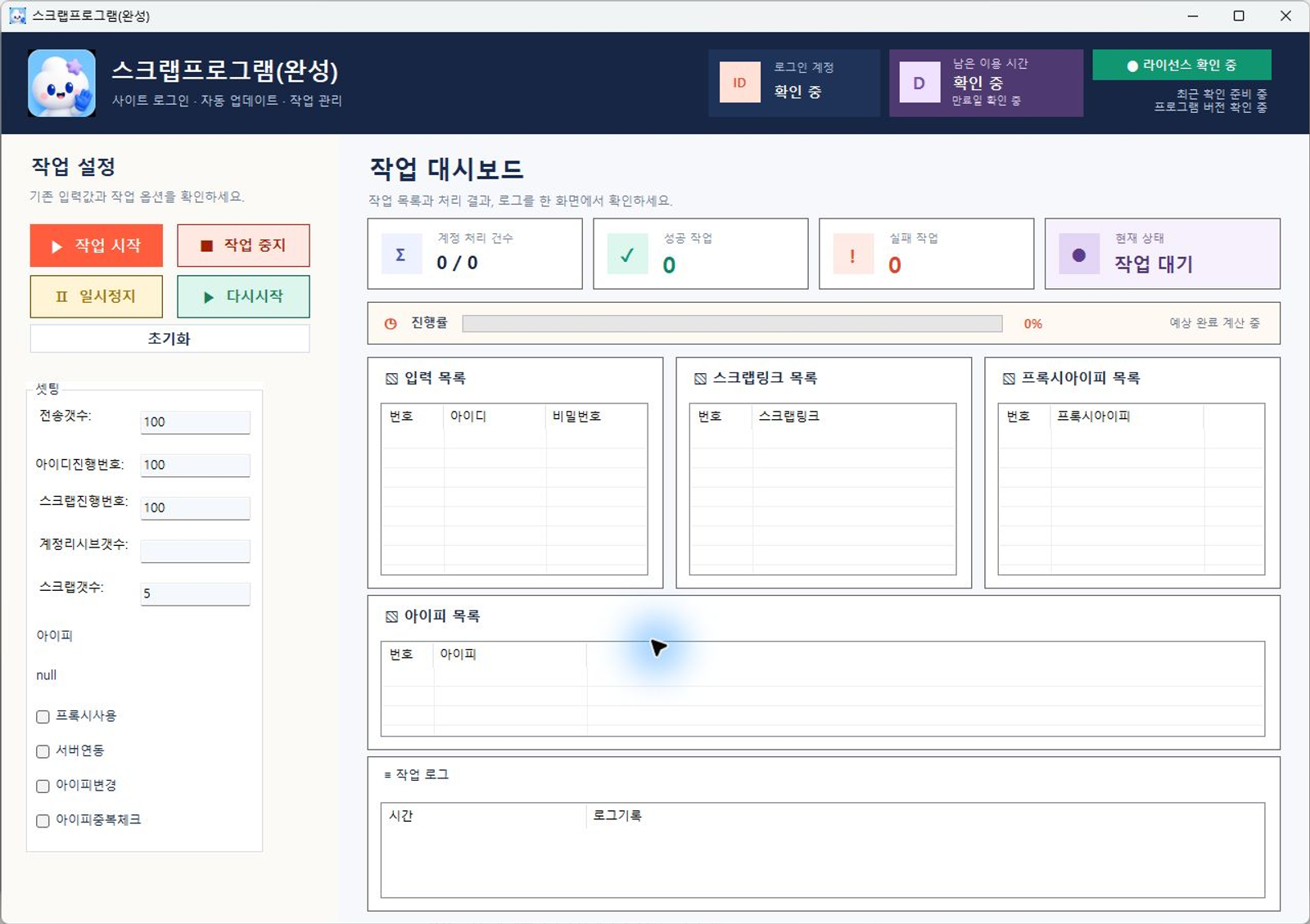The height and width of the screenshot is (924, 1310).
Task: Click the D badge icon for remaining time
Action: [x=919, y=83]
